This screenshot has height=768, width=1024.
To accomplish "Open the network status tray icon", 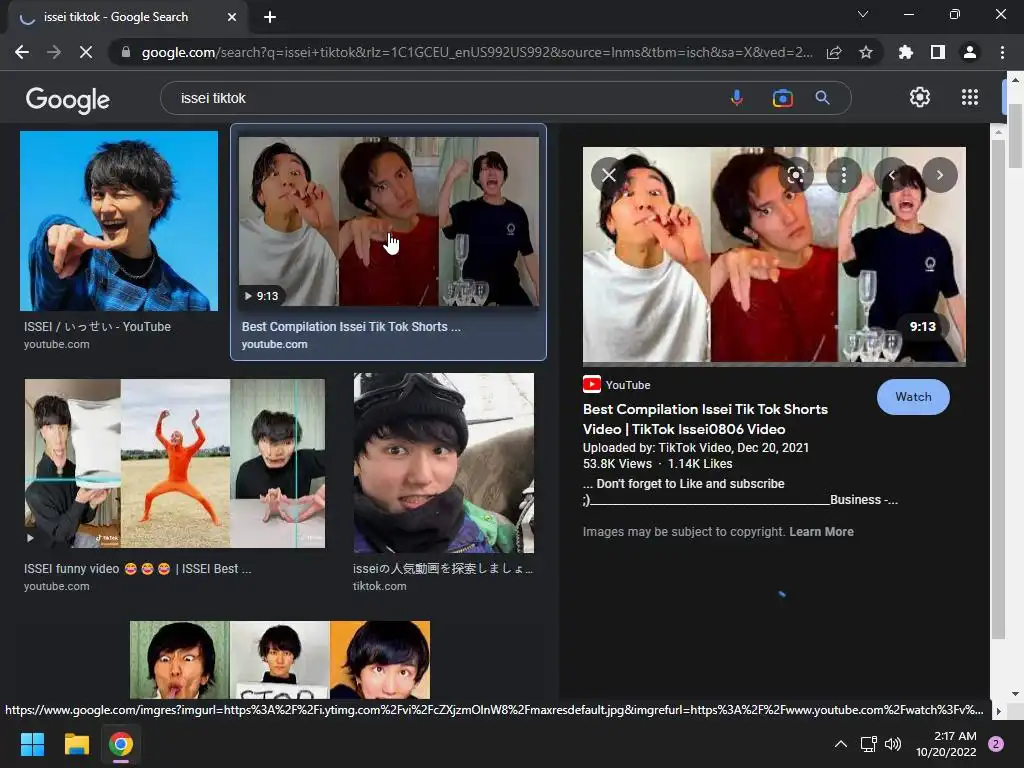I will tap(869, 744).
